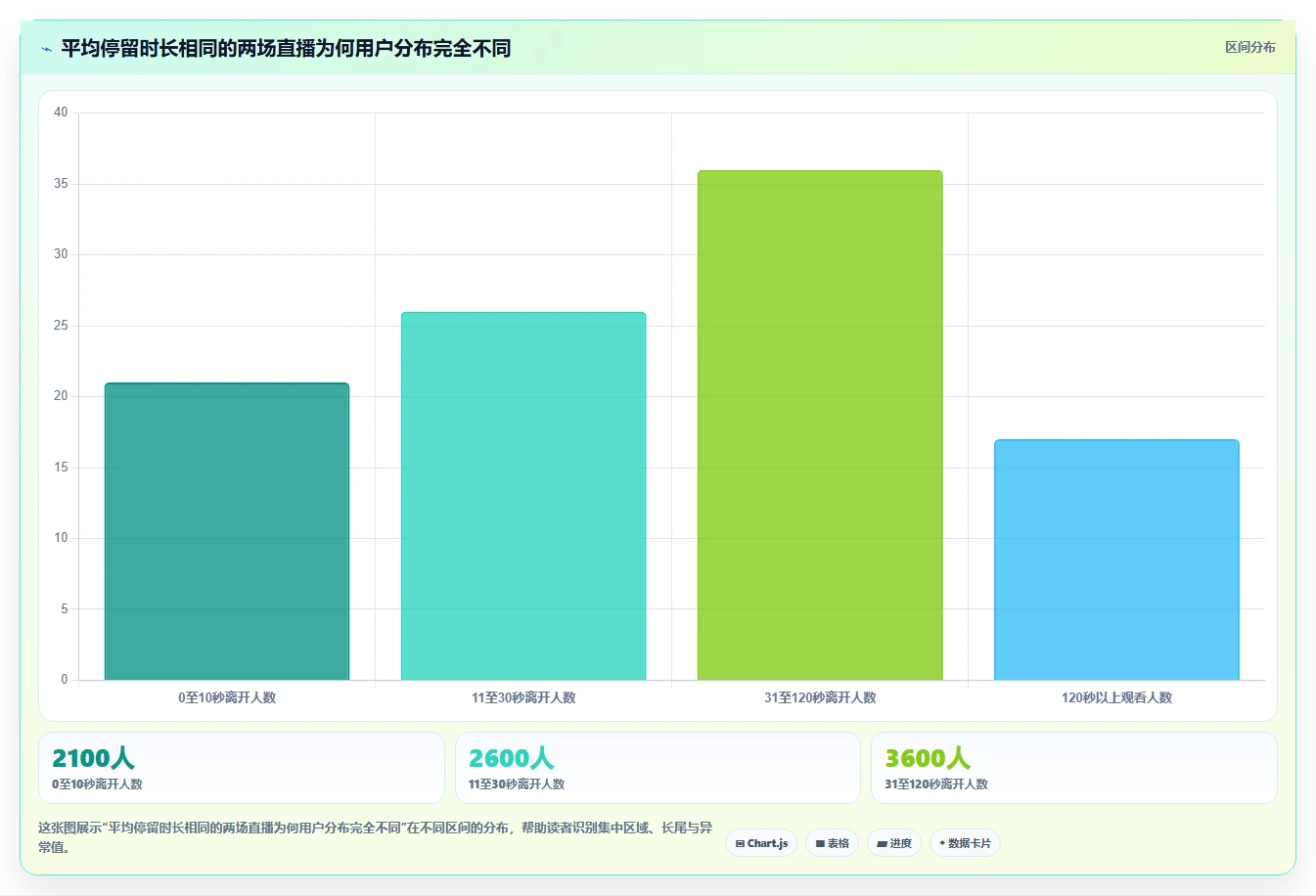This screenshot has width=1316, height=896.
Task: Click the description text starting 这张图展示
Action: 375,837
